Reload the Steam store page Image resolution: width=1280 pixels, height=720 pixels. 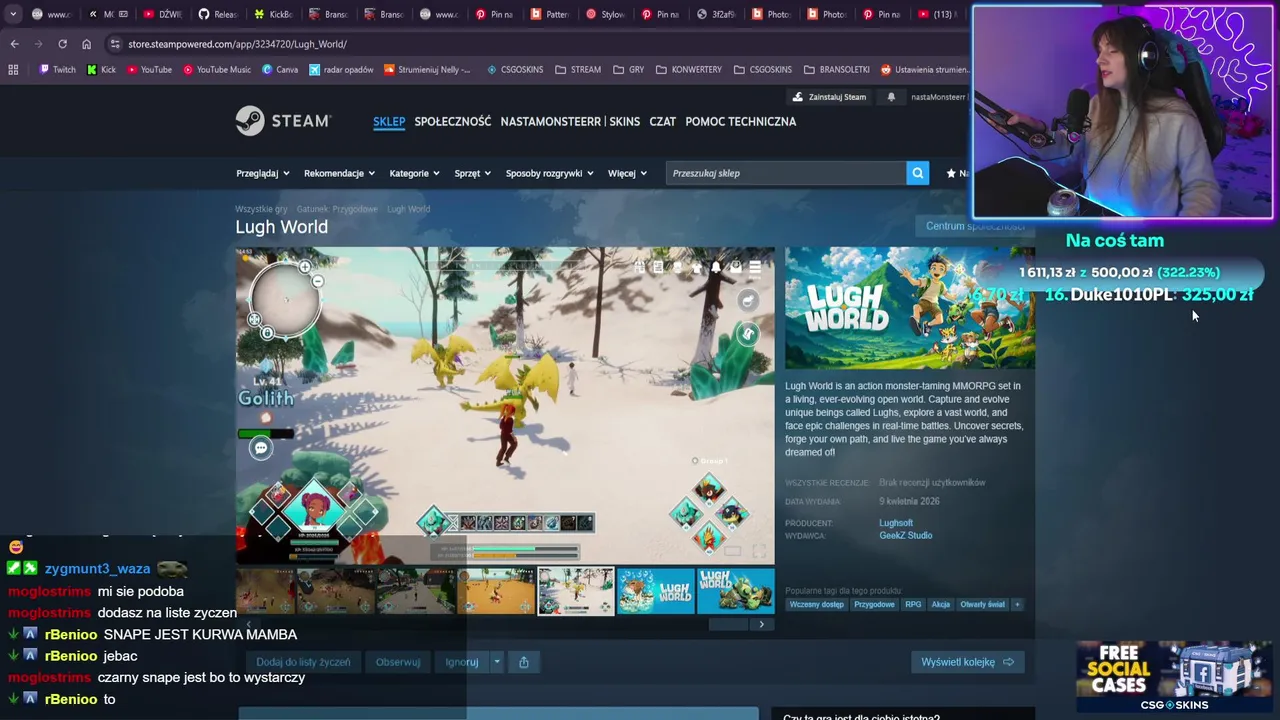pos(62,44)
